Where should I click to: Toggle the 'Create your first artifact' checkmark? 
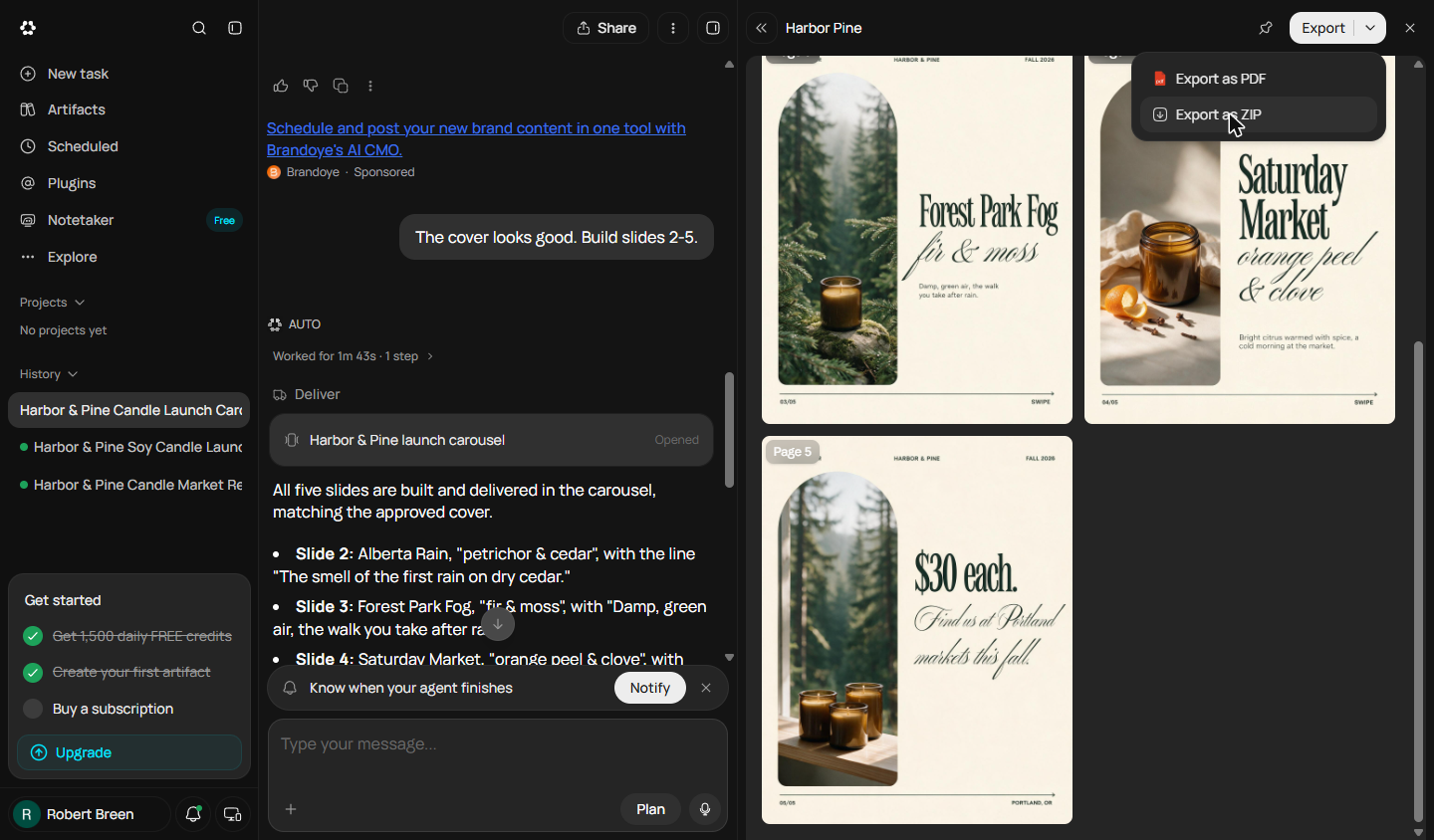click(33, 673)
